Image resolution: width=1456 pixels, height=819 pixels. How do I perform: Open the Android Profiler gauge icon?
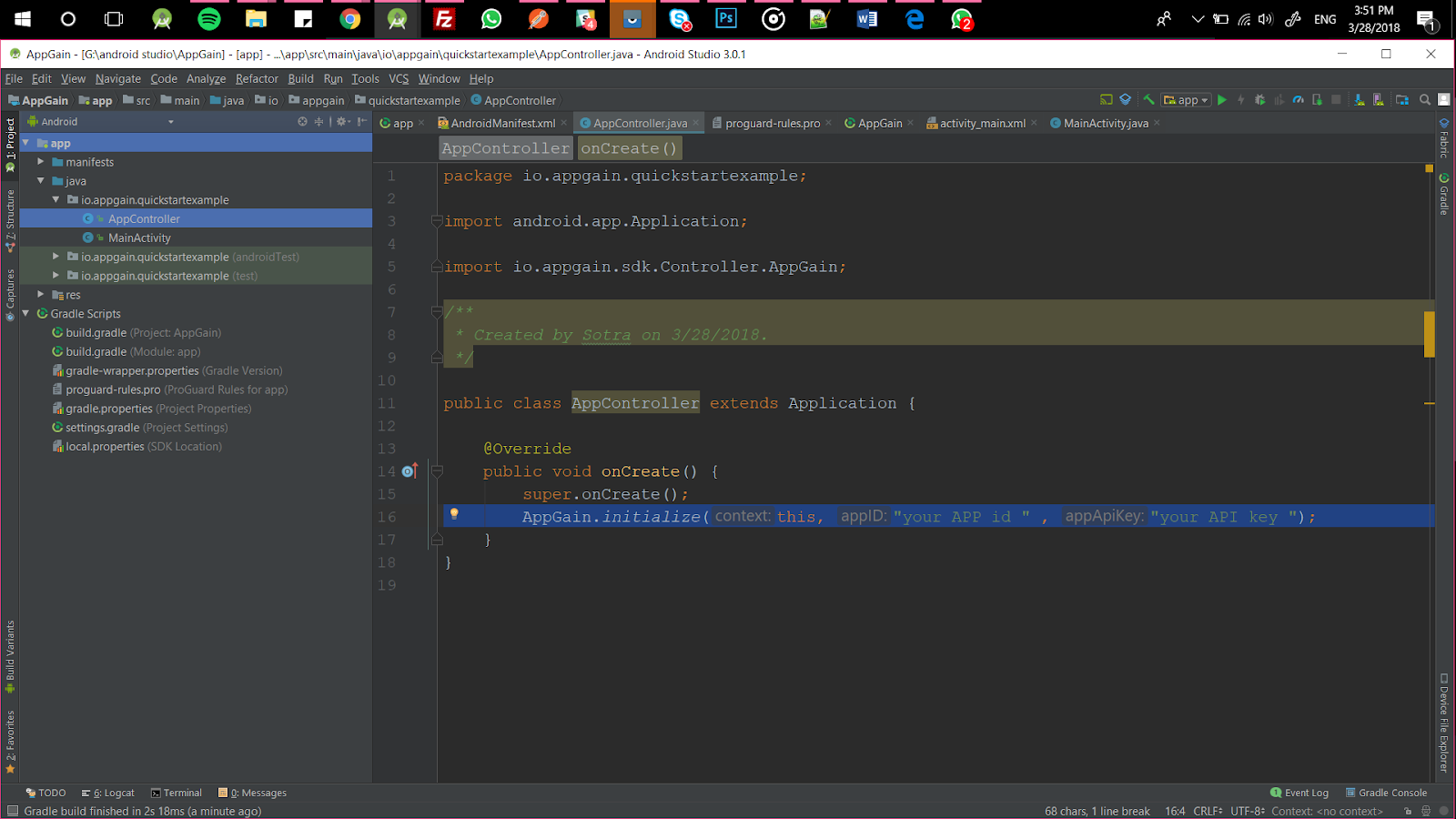tap(1299, 100)
